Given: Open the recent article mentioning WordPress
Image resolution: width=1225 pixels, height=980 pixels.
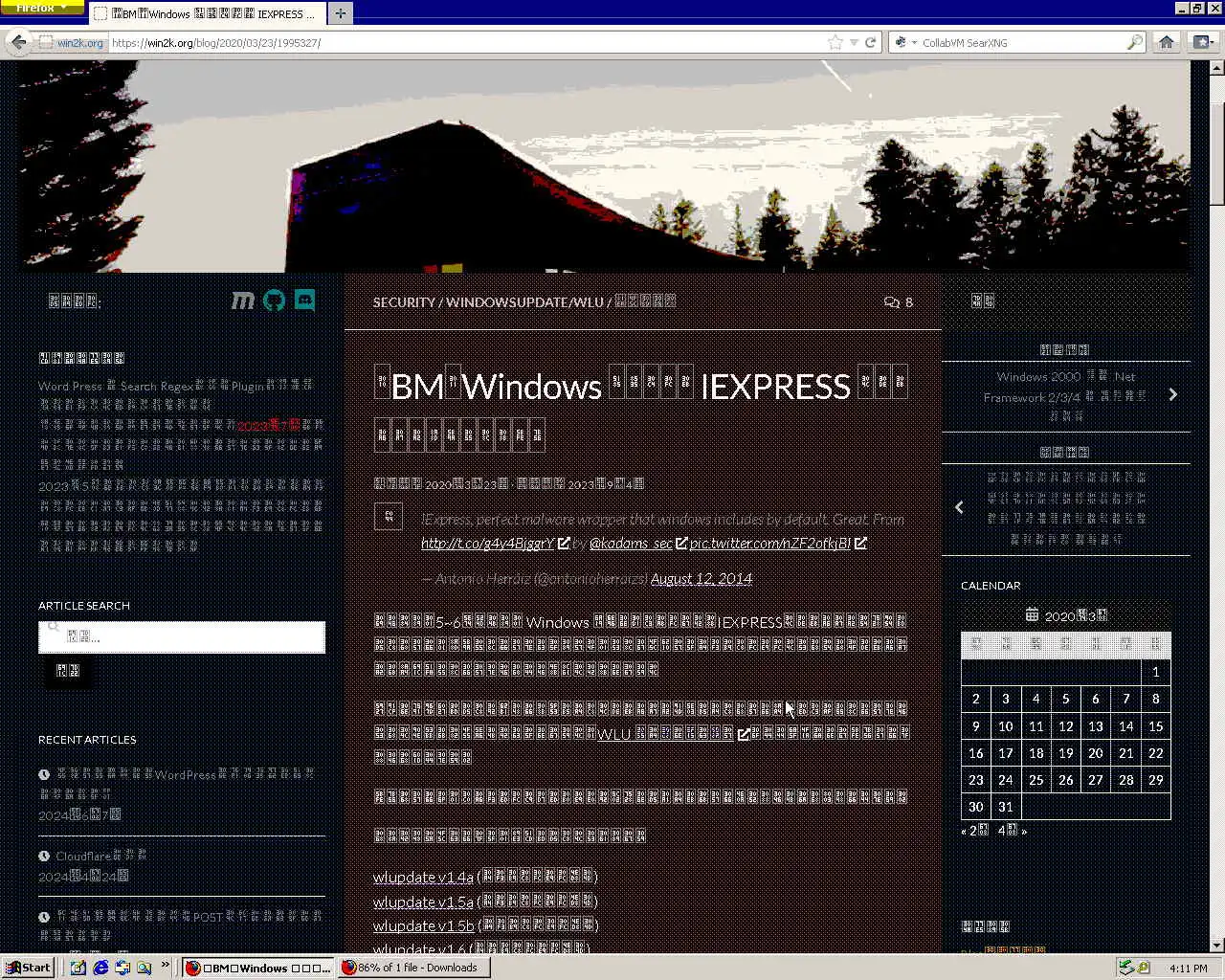Looking at the screenshot, I should point(177,784).
